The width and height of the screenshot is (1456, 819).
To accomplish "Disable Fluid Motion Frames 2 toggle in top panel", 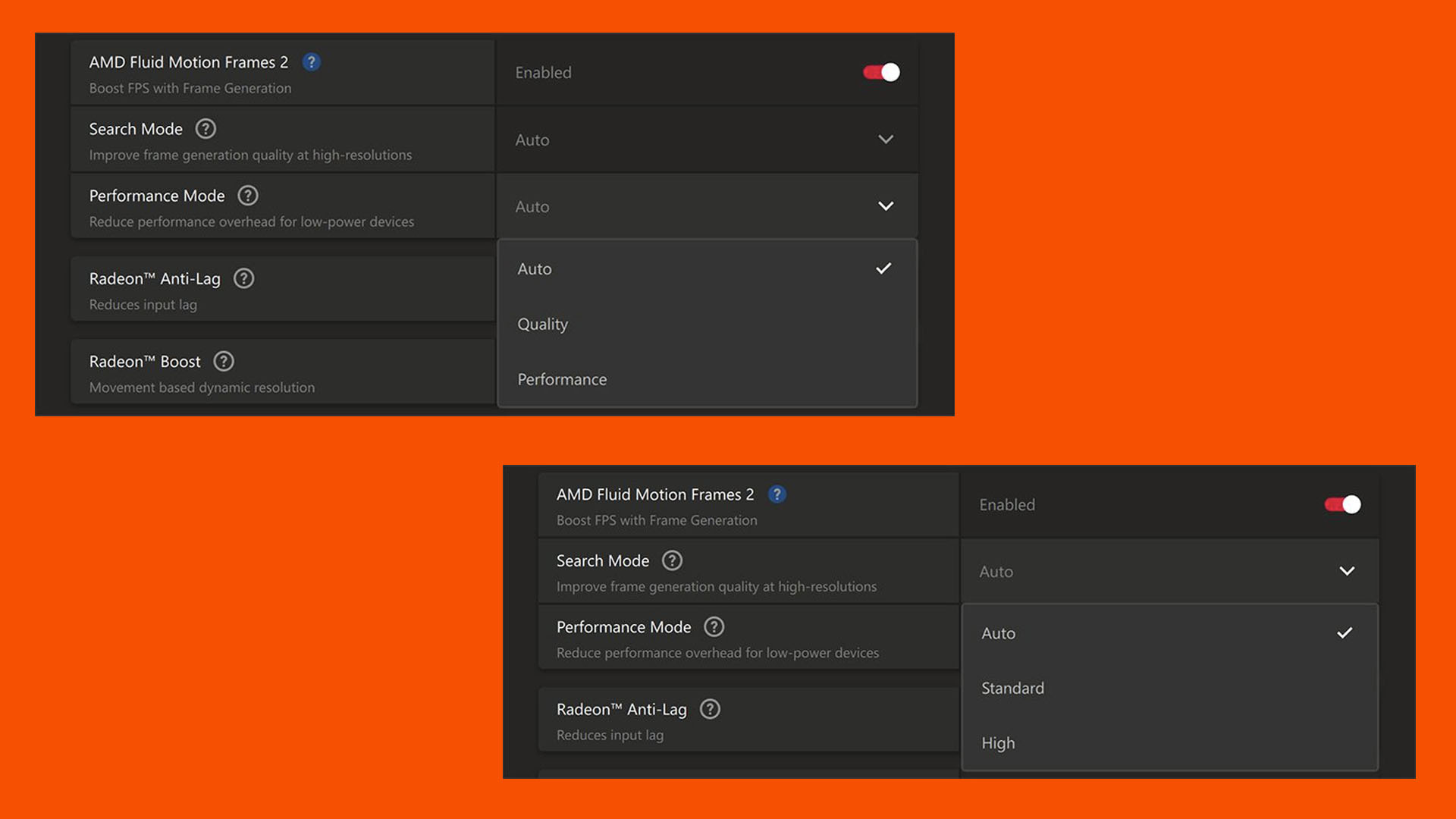I will [881, 72].
